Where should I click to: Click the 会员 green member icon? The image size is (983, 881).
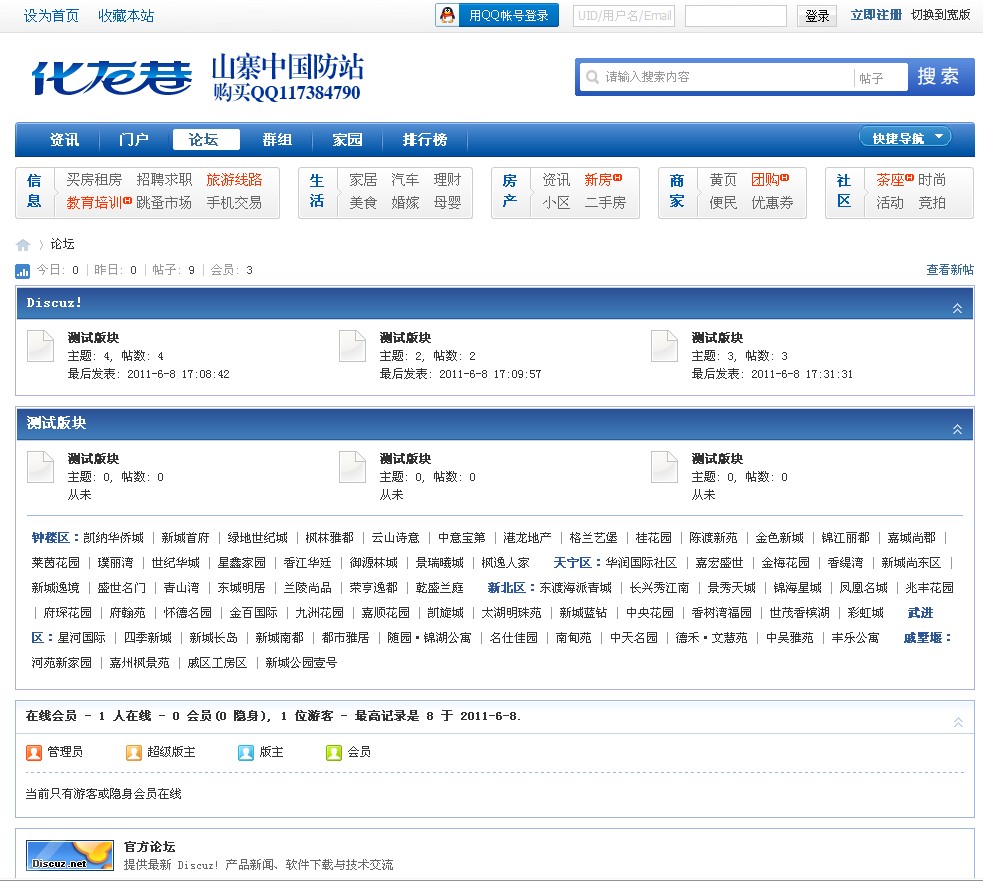334,752
